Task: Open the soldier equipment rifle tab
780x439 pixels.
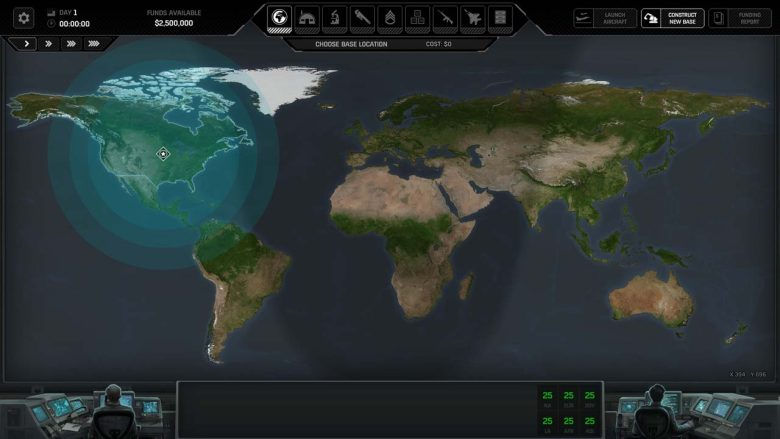Action: pyautogui.click(x=445, y=18)
